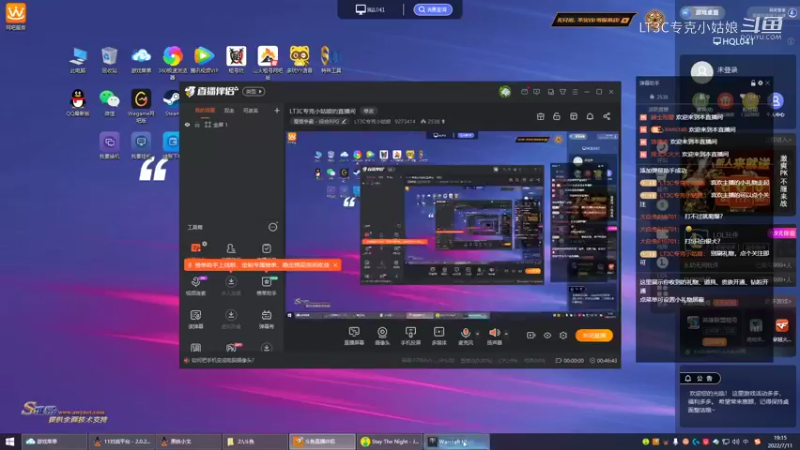Open the Windows Start button
The image size is (800, 450).
(10, 441)
